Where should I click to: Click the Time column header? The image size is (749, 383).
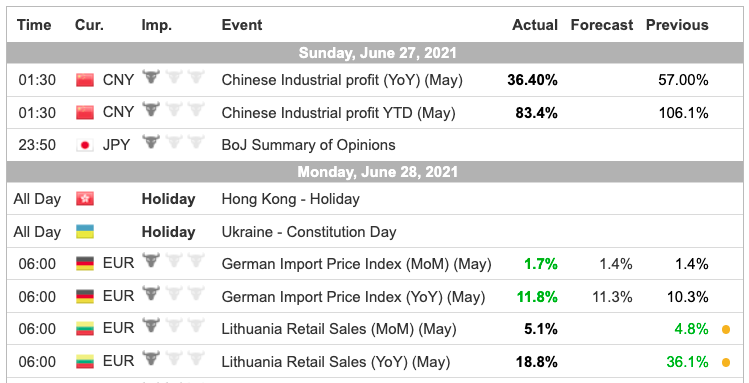click(34, 25)
